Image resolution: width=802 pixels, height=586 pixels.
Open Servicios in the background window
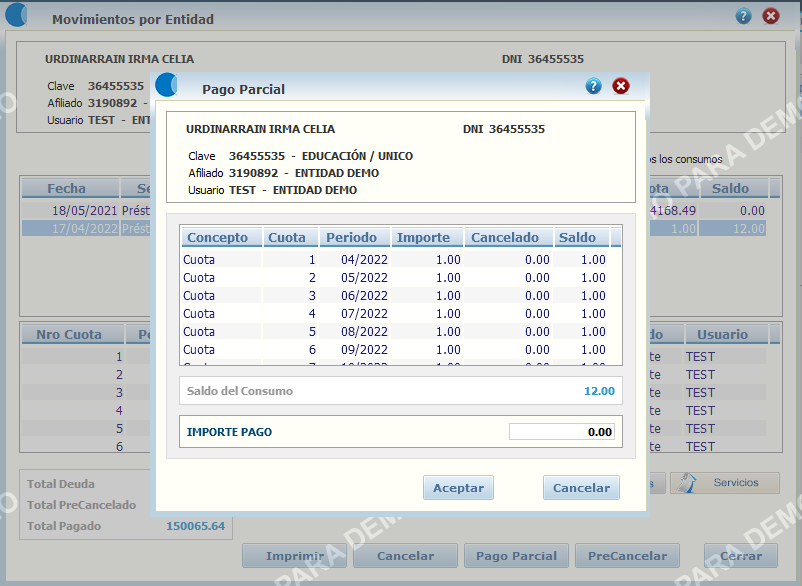[725, 483]
